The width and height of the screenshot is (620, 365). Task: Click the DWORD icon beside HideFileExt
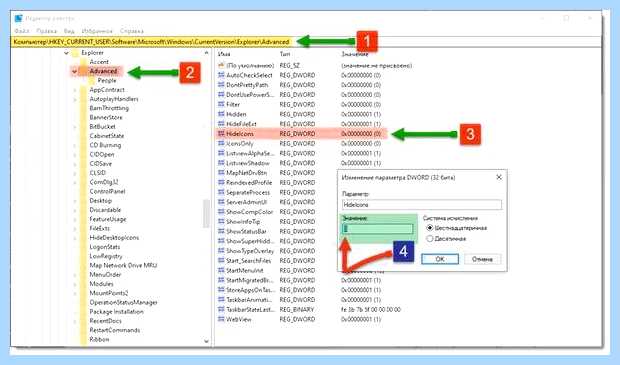221,124
